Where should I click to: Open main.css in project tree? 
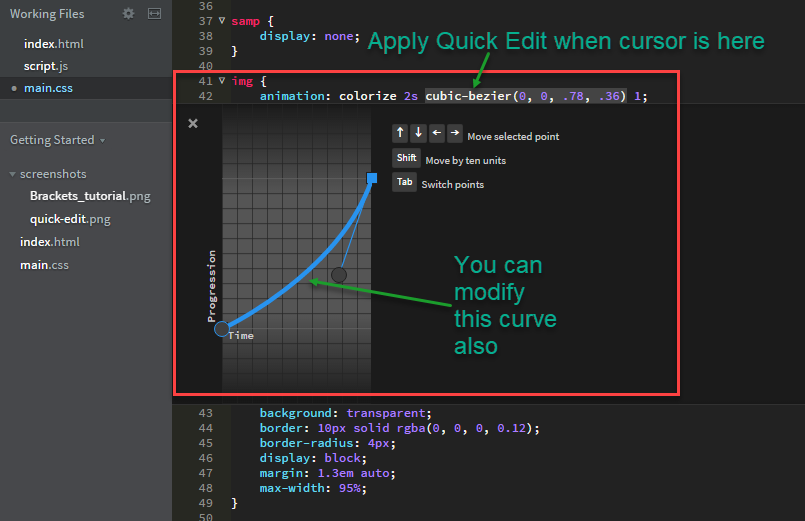coord(44,265)
